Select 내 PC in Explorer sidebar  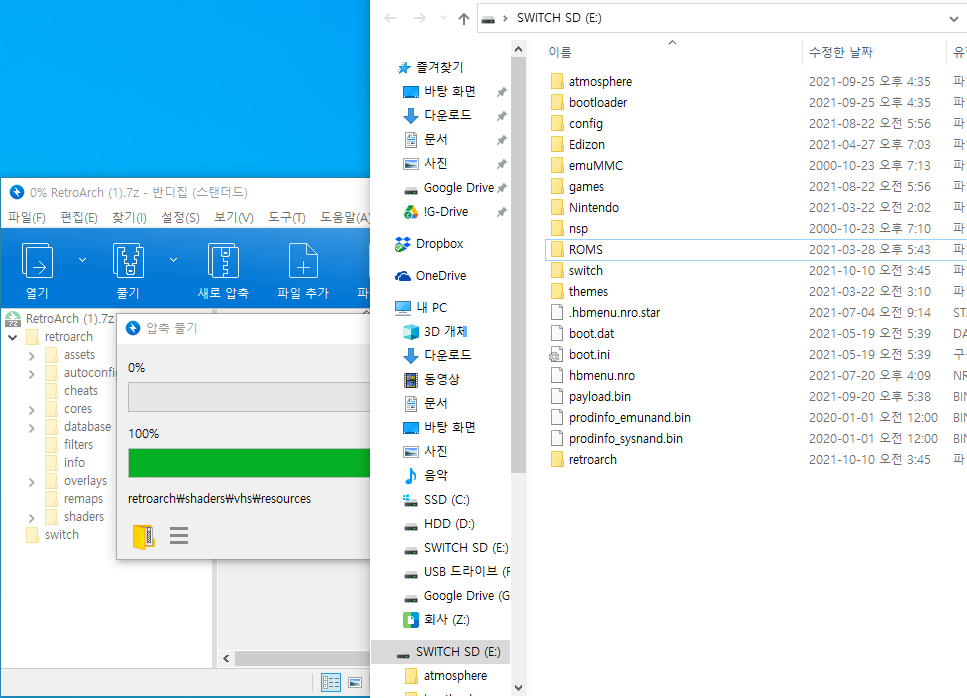tap(421, 308)
